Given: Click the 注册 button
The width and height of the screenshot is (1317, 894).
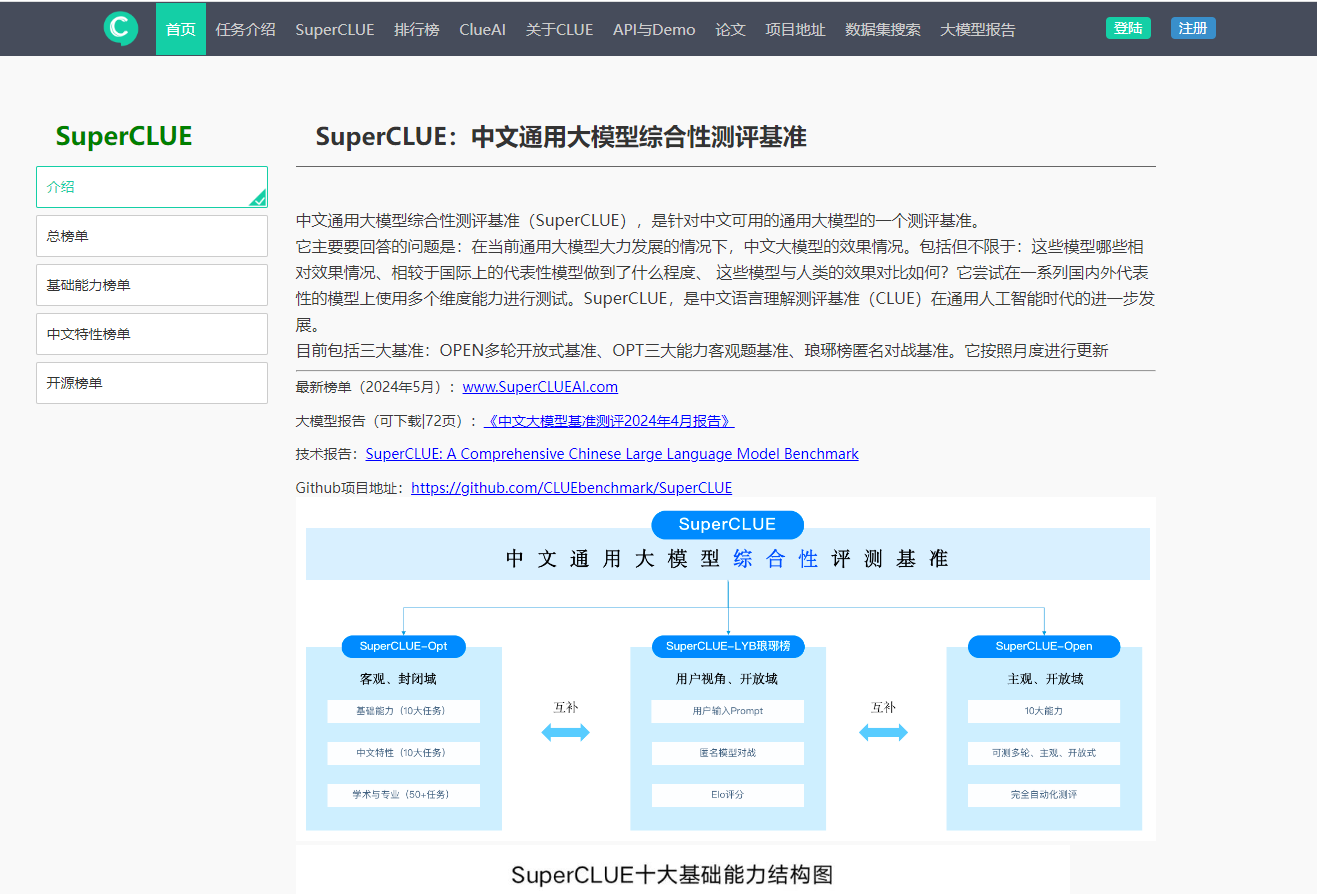Looking at the screenshot, I should click(1193, 28).
